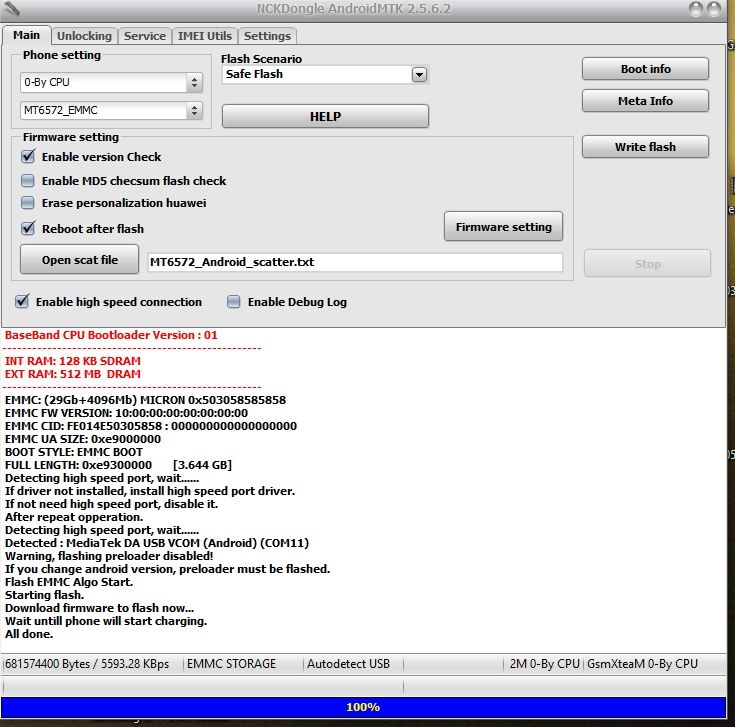The width and height of the screenshot is (735, 727).
Task: Go to the IMEI Utils tab
Action: point(204,35)
